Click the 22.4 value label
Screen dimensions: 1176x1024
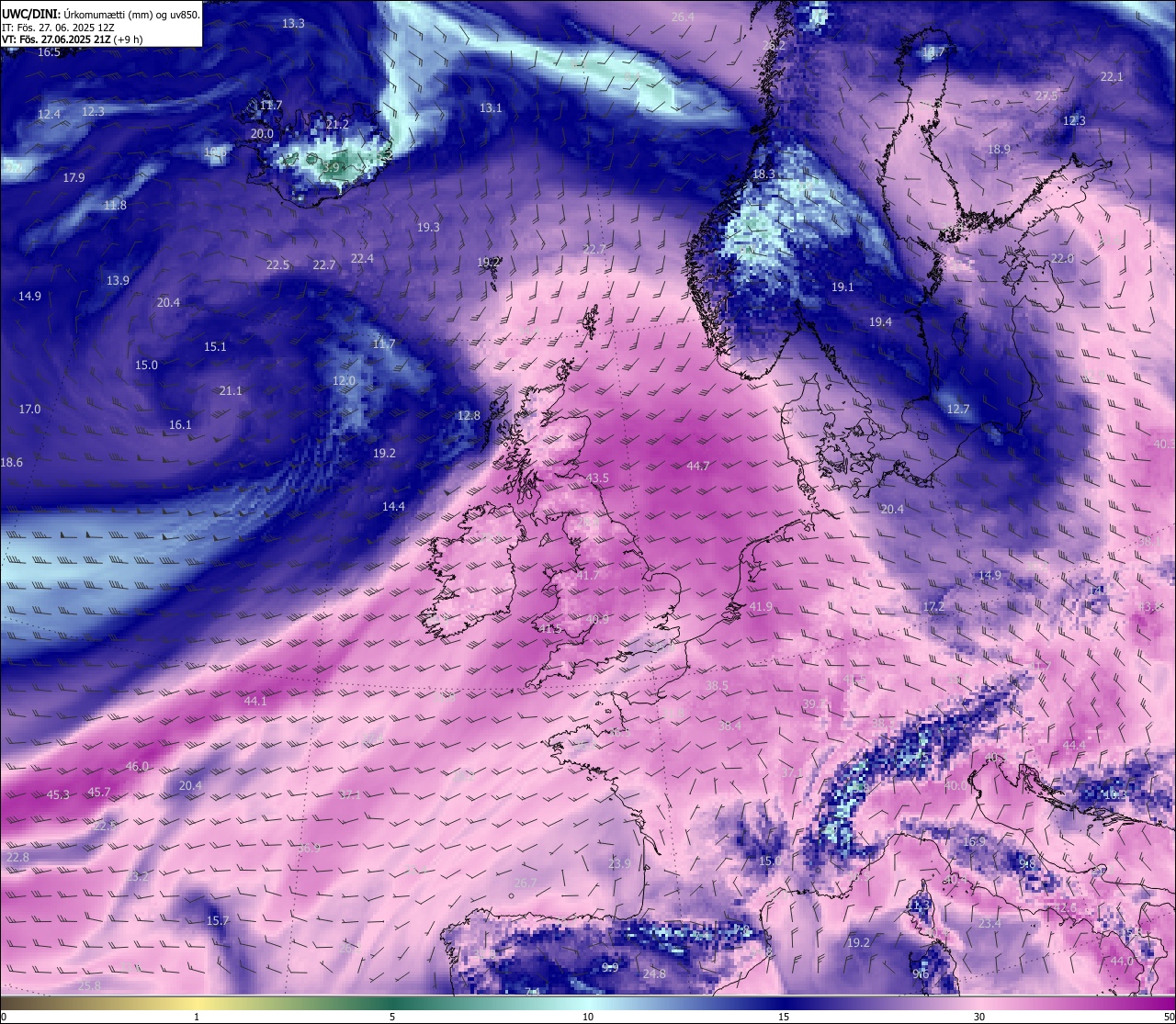(362, 259)
